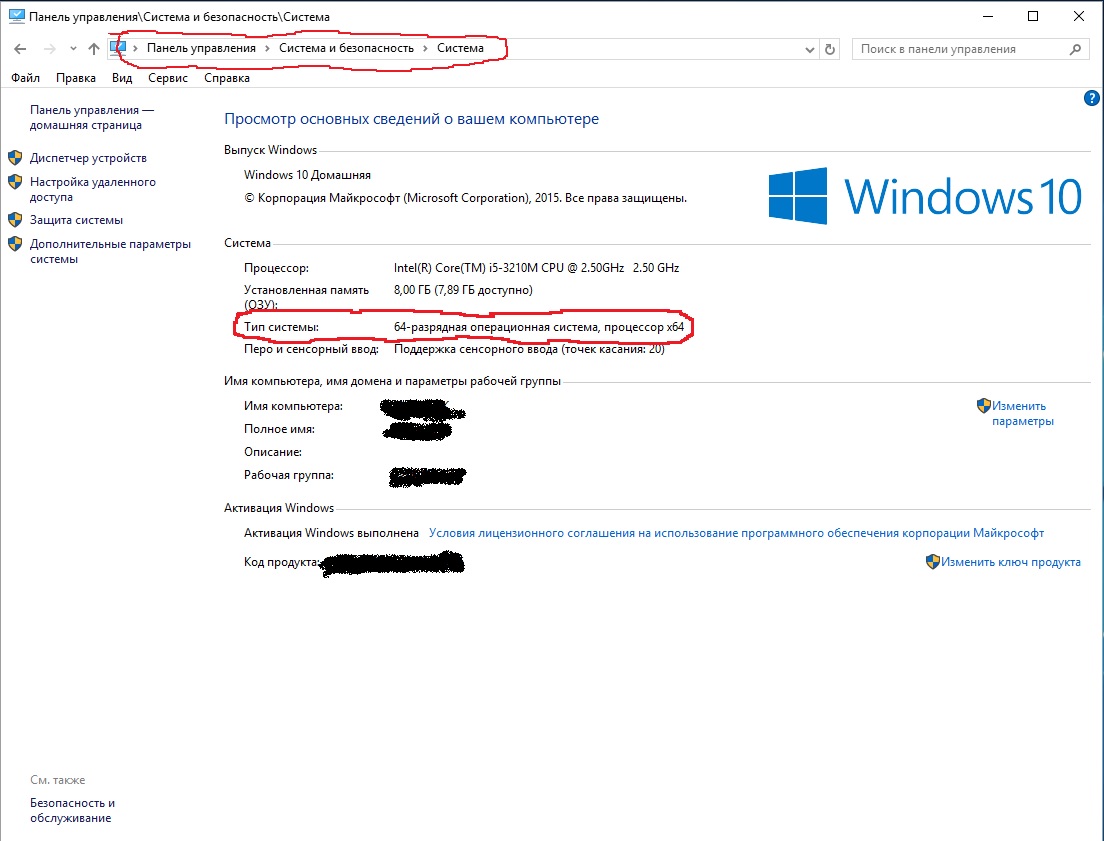Click shield icon beside 'Дополнительные параметры системы'
The width and height of the screenshot is (1104, 841).
point(15,244)
